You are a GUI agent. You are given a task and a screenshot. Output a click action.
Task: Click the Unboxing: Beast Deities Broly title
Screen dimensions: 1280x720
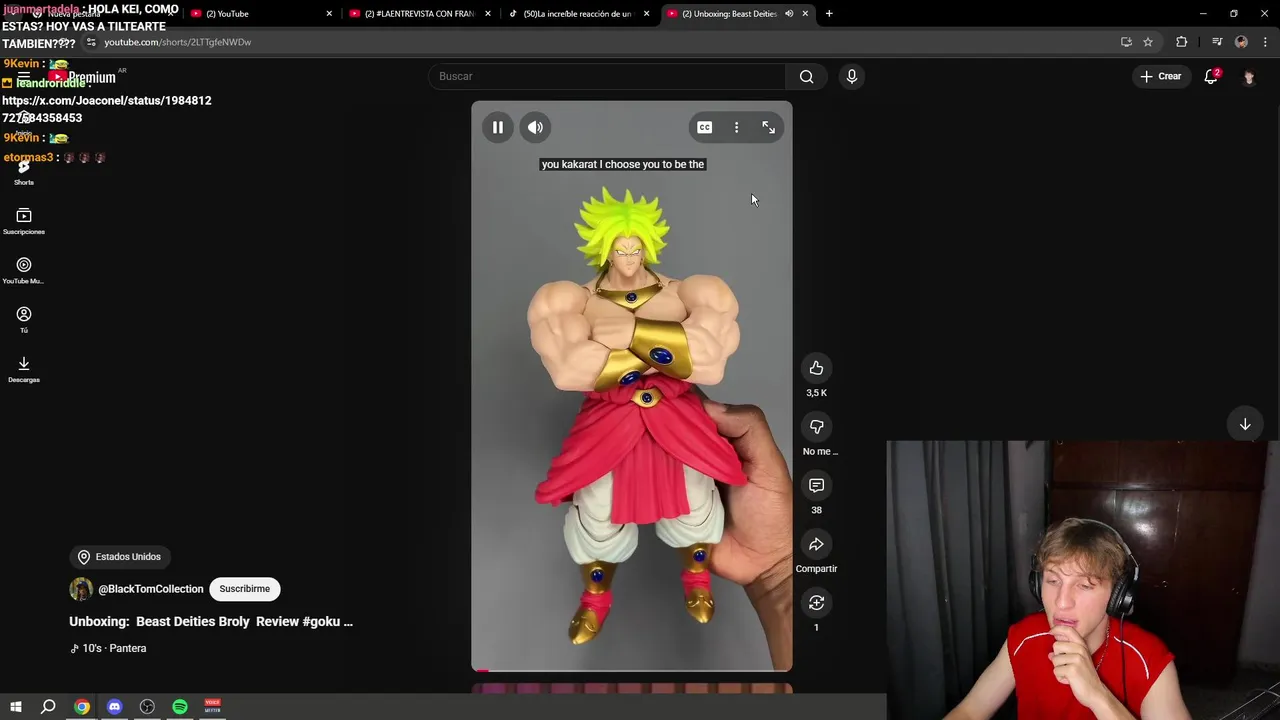coord(211,621)
